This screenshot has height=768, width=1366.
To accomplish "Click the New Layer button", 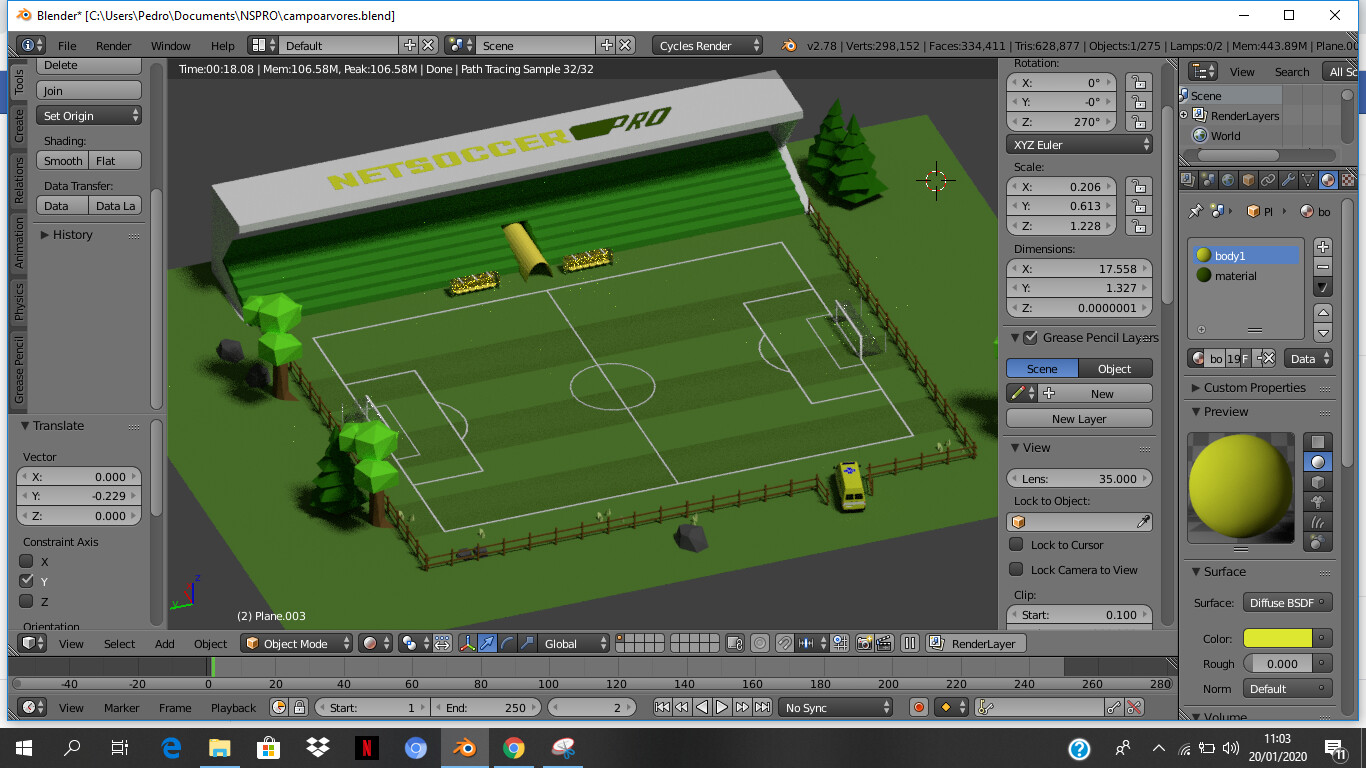I will click(1078, 418).
